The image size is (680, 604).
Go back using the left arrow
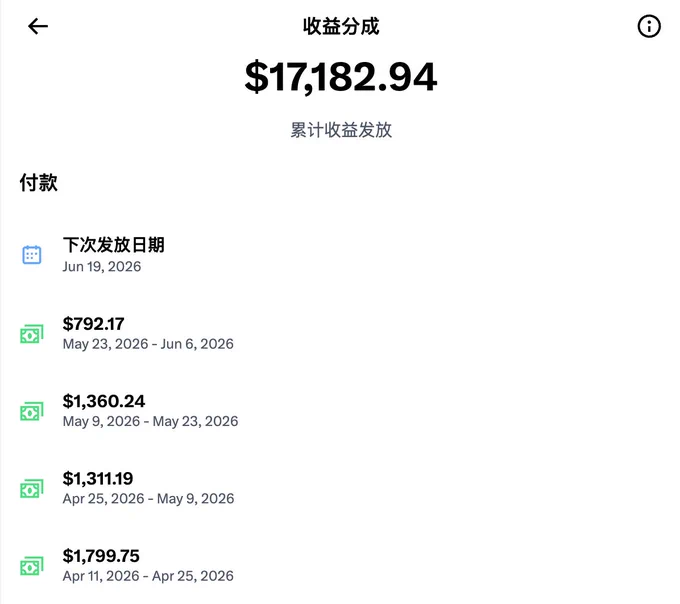click(x=38, y=26)
